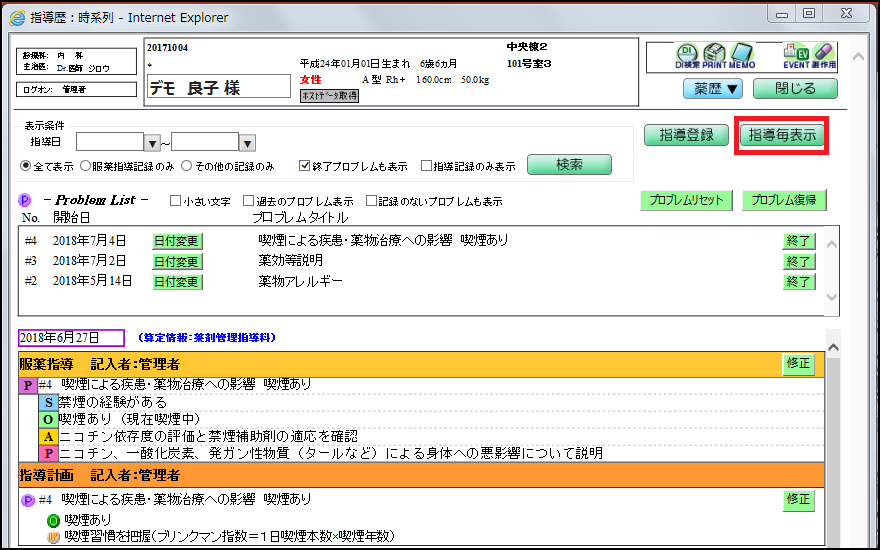This screenshot has height=550, width=880.
Task: Open the 指導日 start date dropdown
Action: coord(152,143)
